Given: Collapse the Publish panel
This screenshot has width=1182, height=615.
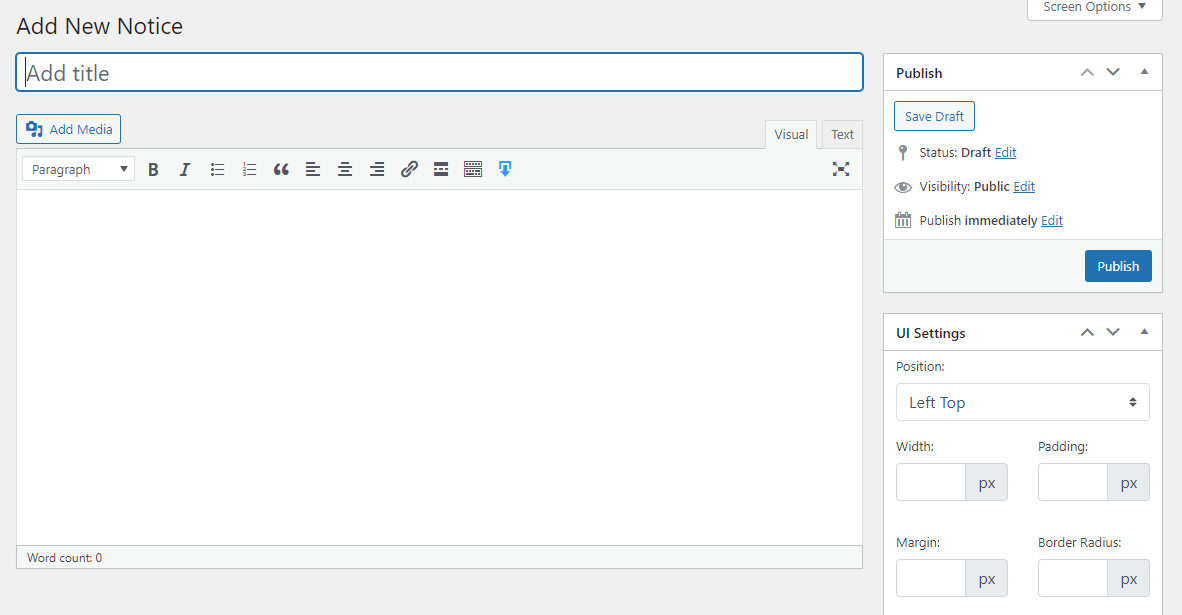Looking at the screenshot, I should pyautogui.click(x=1144, y=71).
